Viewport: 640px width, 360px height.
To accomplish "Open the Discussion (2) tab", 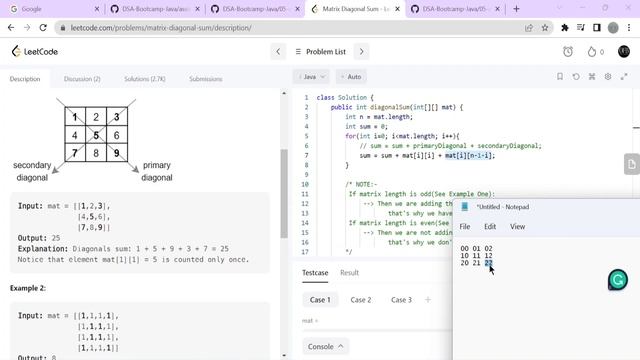I will pos(82,79).
